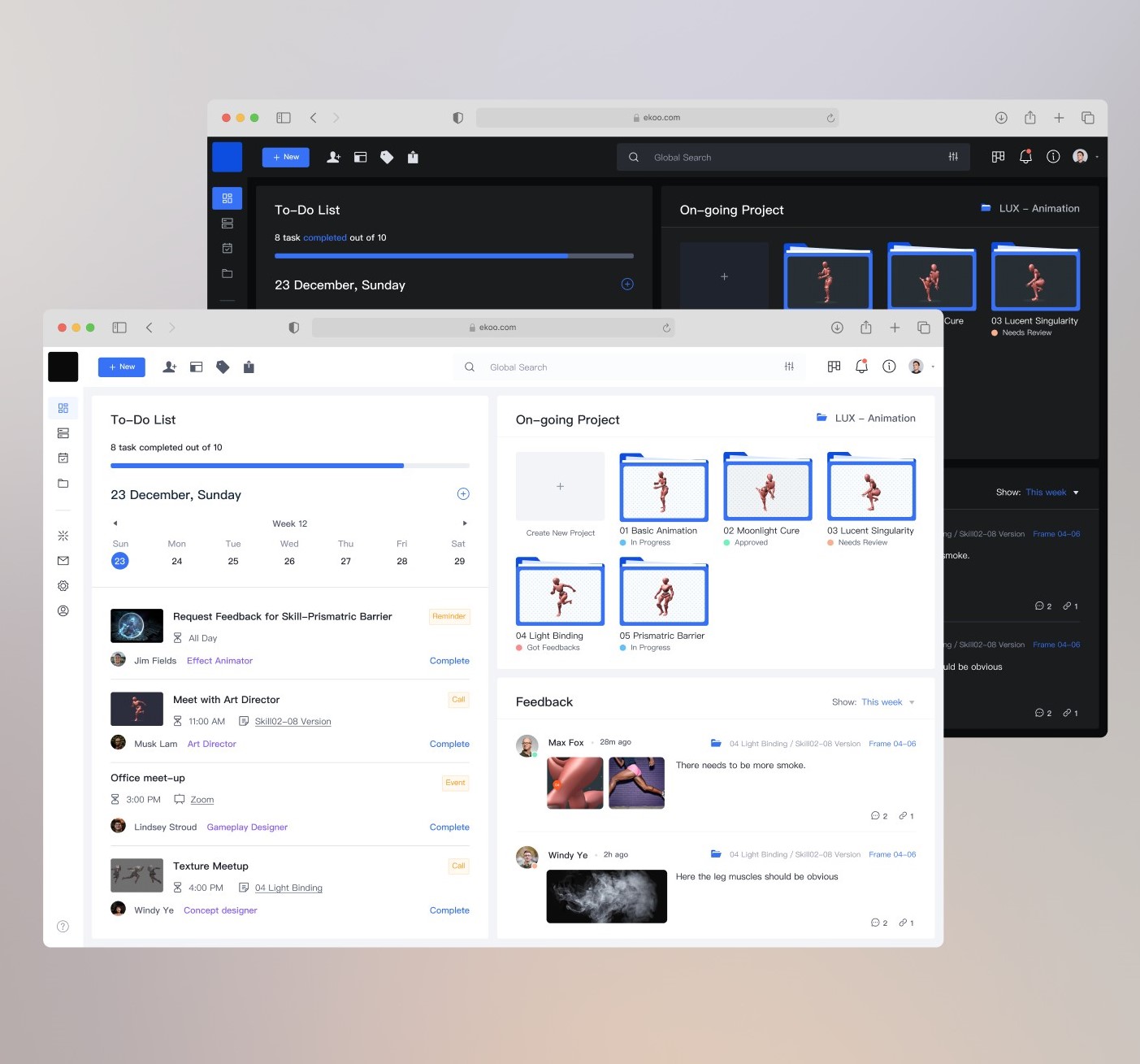Expand the Feedback 'This week' dropdown

tap(887, 702)
